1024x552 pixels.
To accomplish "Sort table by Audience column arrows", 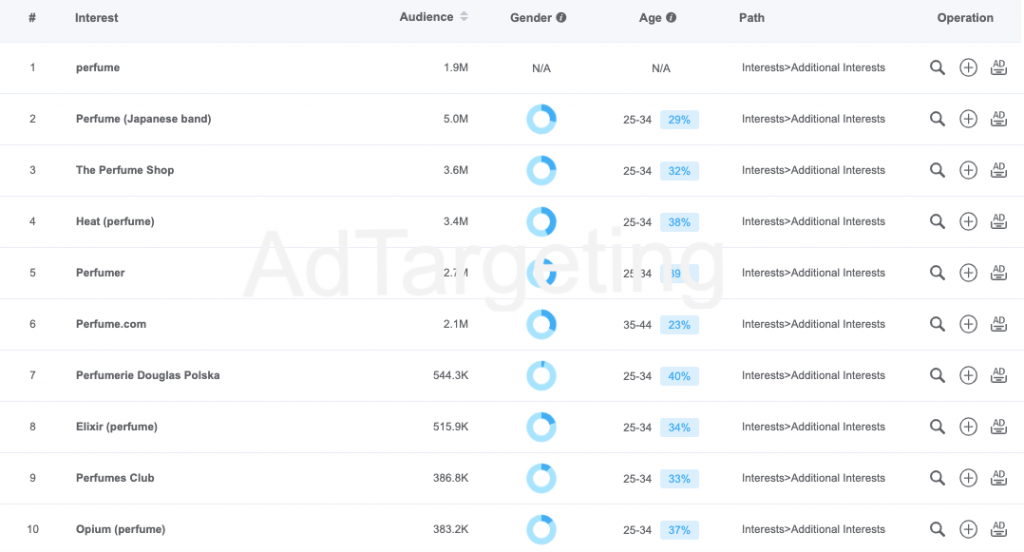I will tap(464, 17).
